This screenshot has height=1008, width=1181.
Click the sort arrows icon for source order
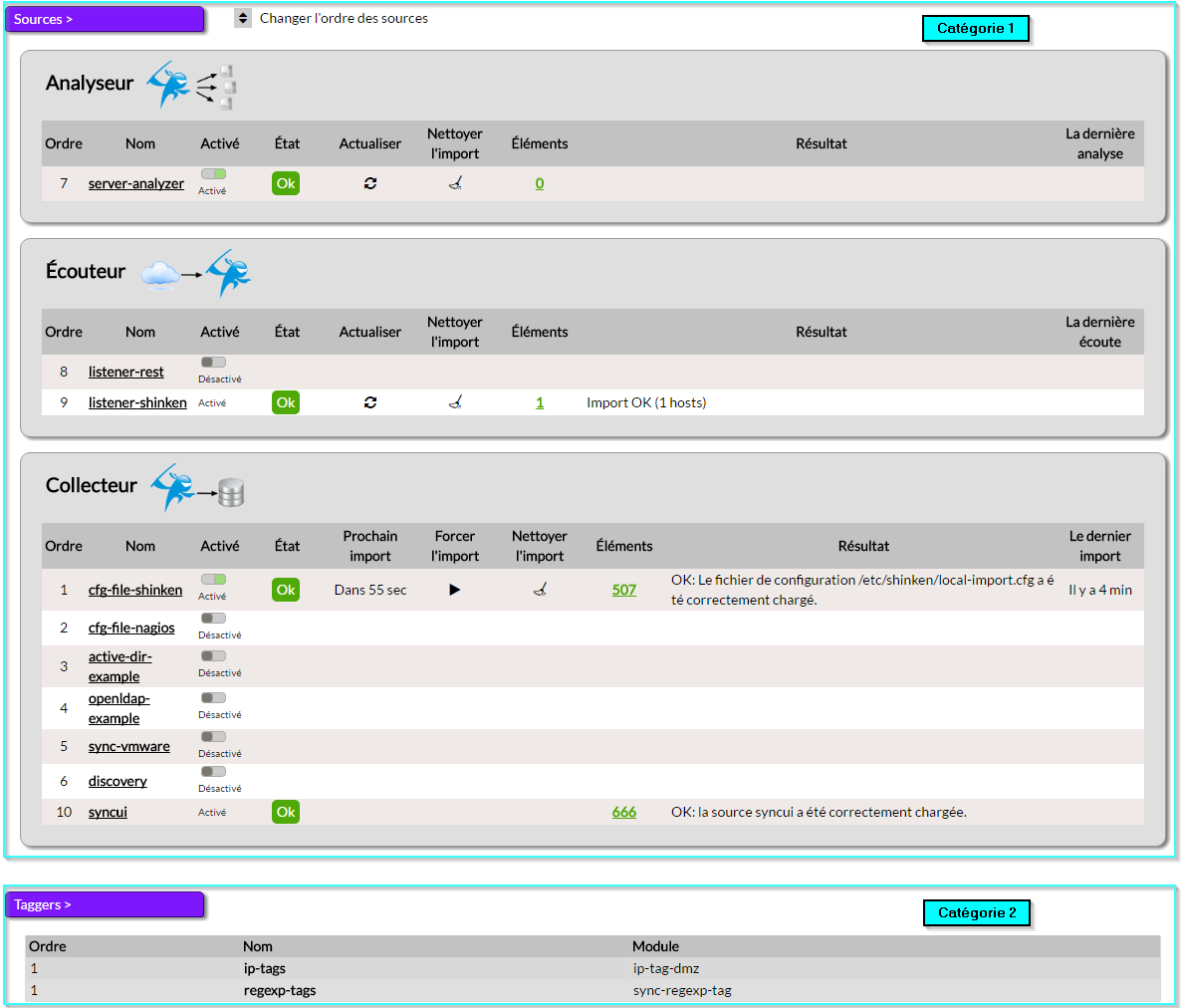[x=243, y=19]
